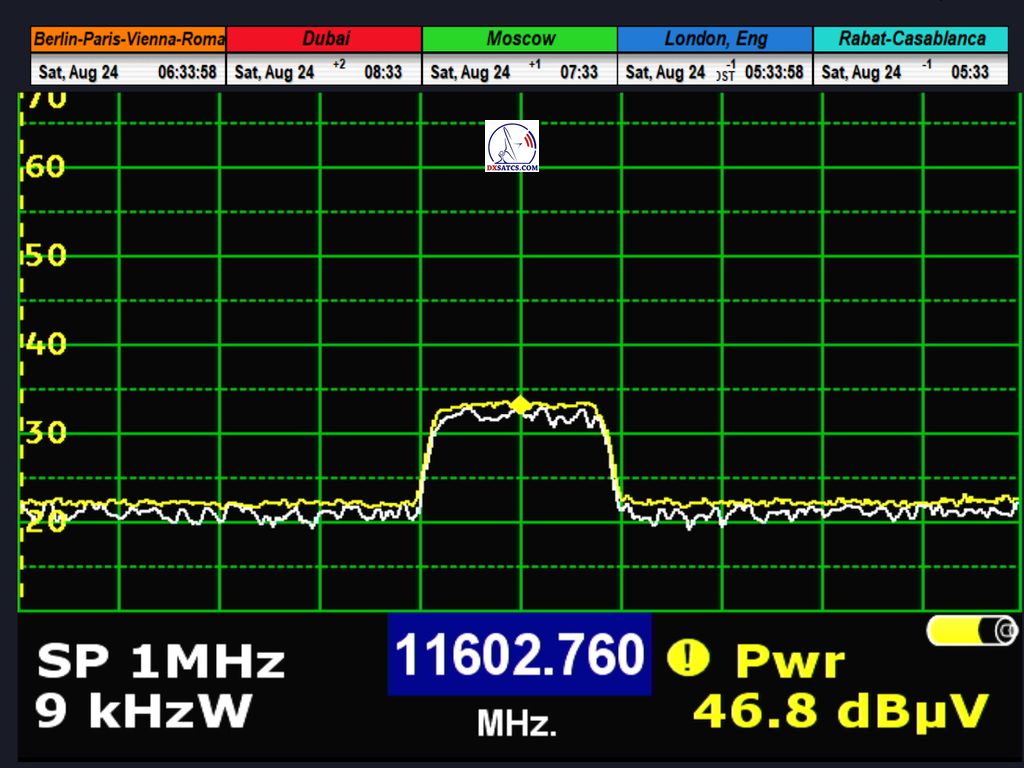Click the Dubai time reading 08:33
This screenshot has width=1024, height=768.
tap(383, 72)
